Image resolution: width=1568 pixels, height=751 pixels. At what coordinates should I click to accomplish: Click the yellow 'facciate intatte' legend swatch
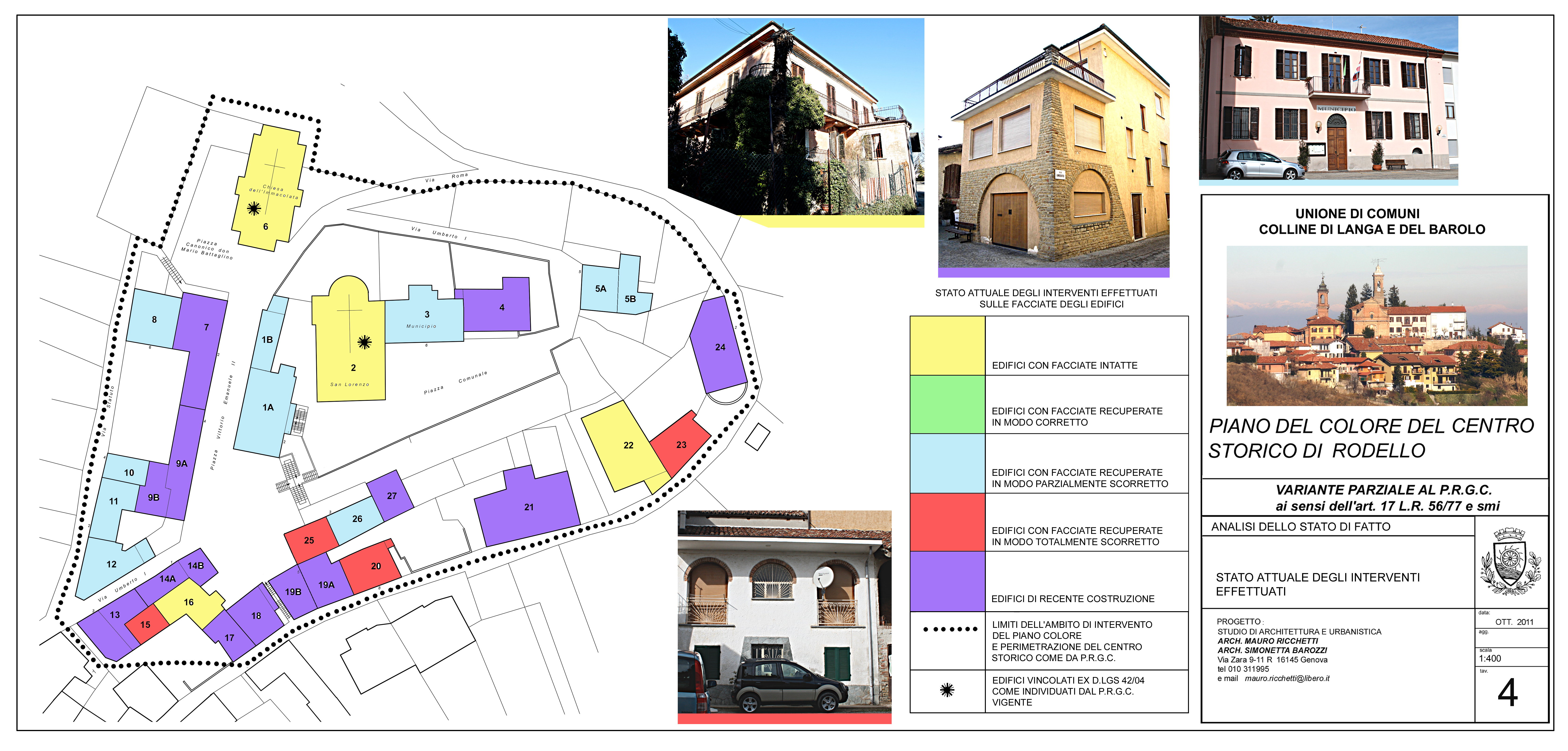pyautogui.click(x=947, y=345)
